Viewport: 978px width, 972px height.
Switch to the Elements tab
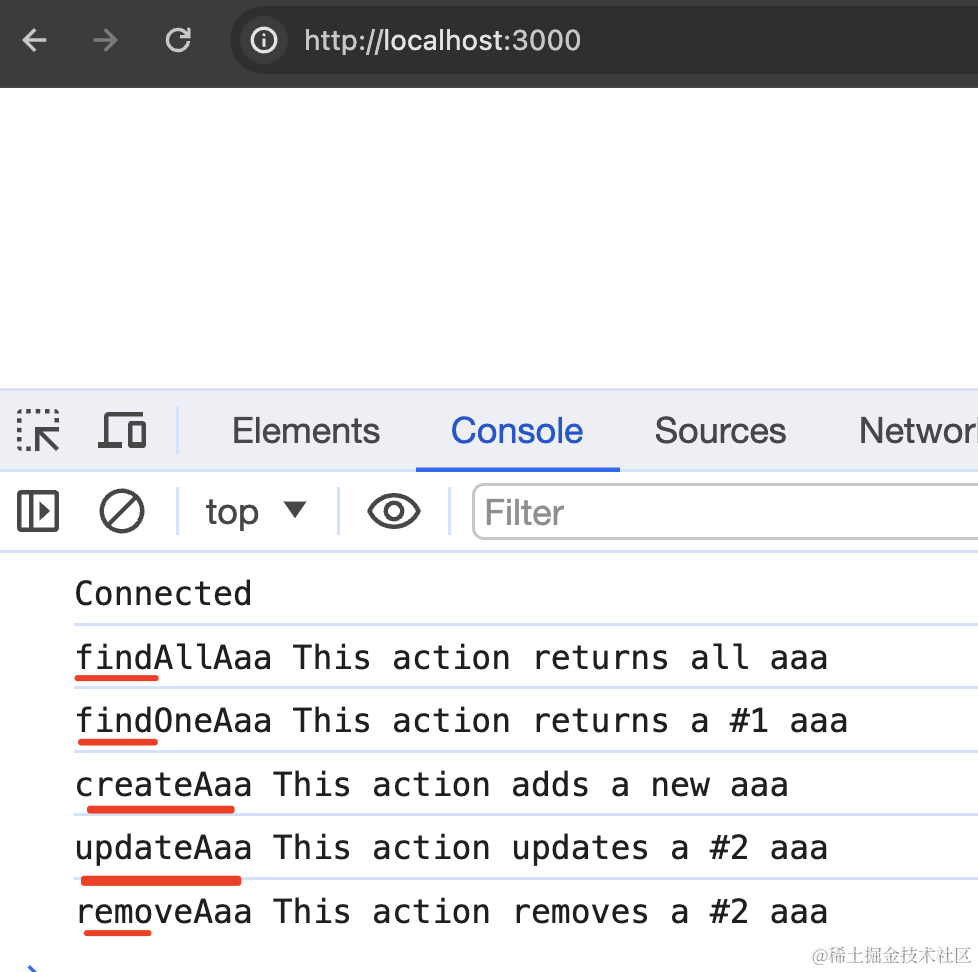pyautogui.click(x=306, y=431)
